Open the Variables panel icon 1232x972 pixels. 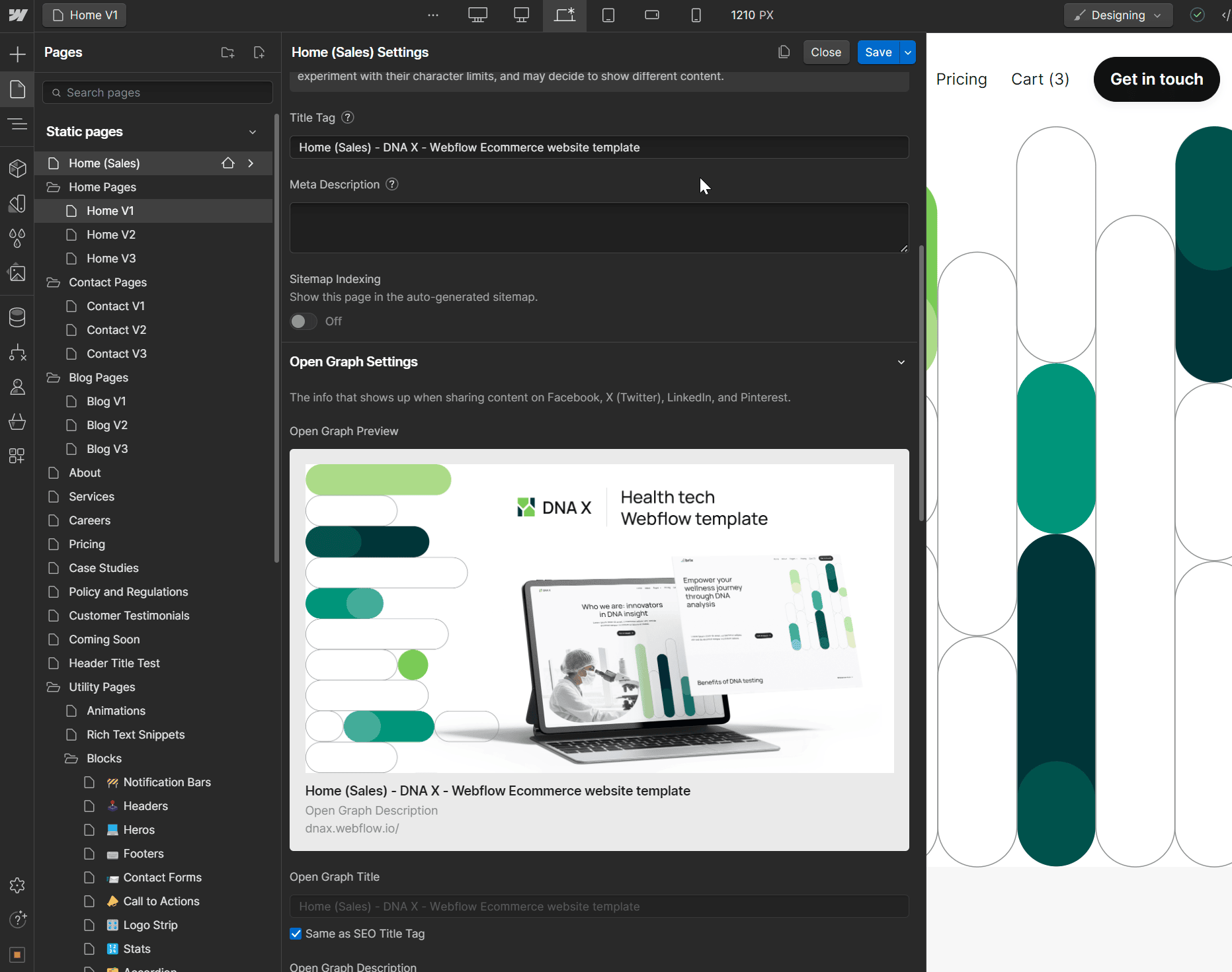18,204
